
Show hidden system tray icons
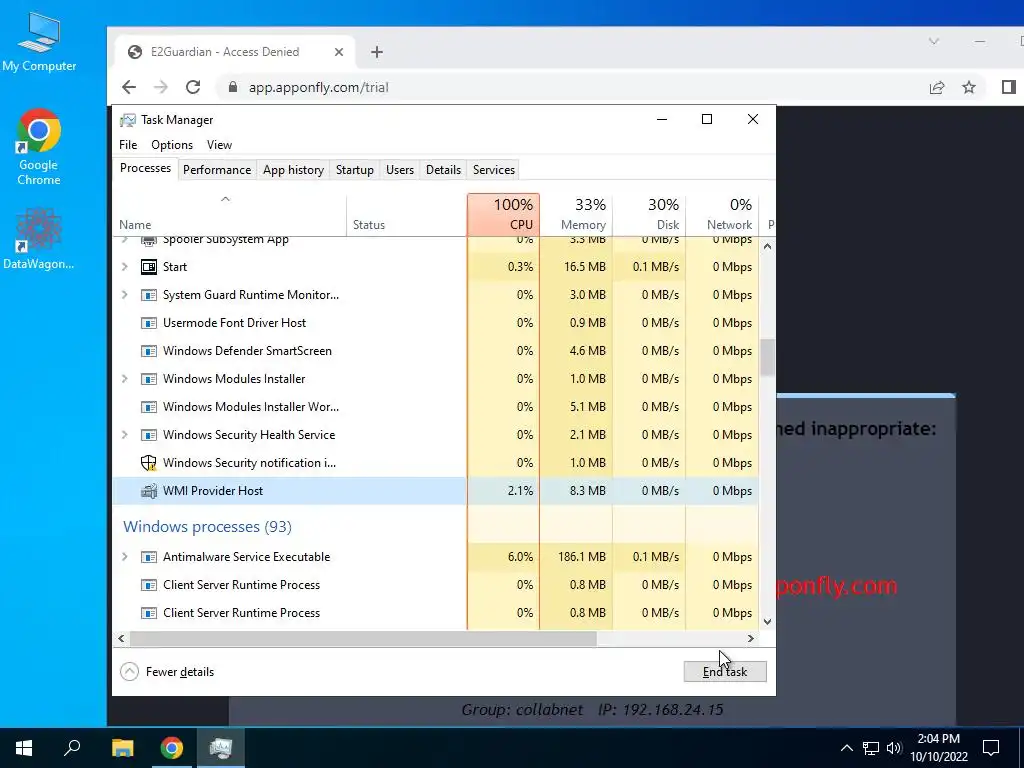846,748
